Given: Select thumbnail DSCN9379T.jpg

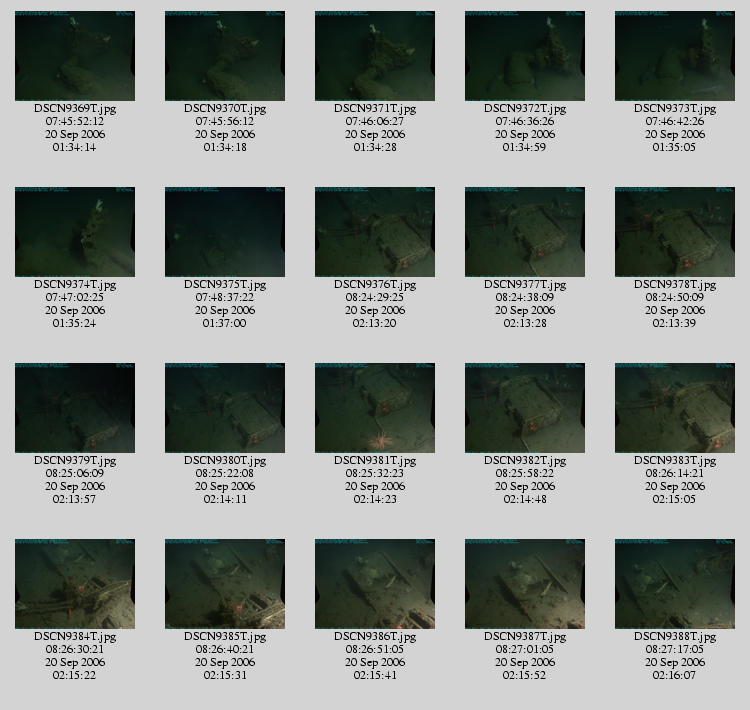Looking at the screenshot, I should (75, 408).
